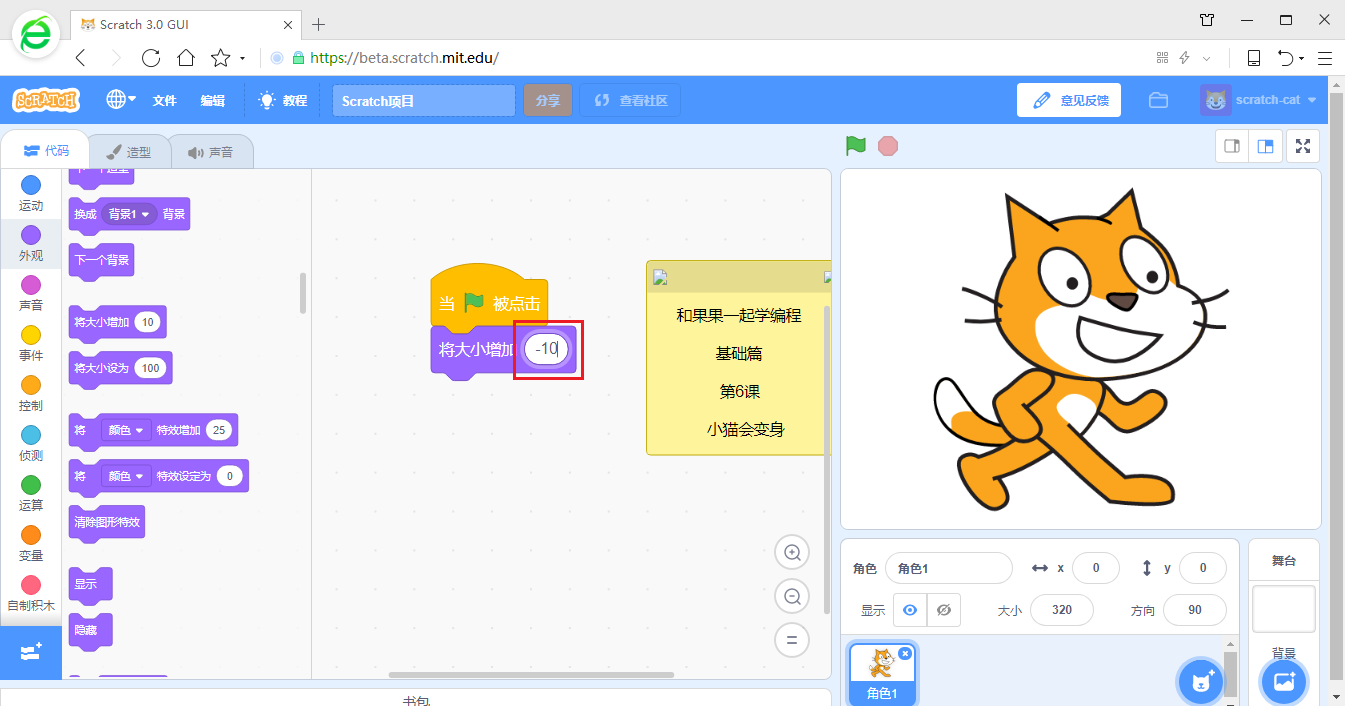
Task: Open 颜色 dropdown in 特效增加 block
Action: pyautogui.click(x=125, y=430)
